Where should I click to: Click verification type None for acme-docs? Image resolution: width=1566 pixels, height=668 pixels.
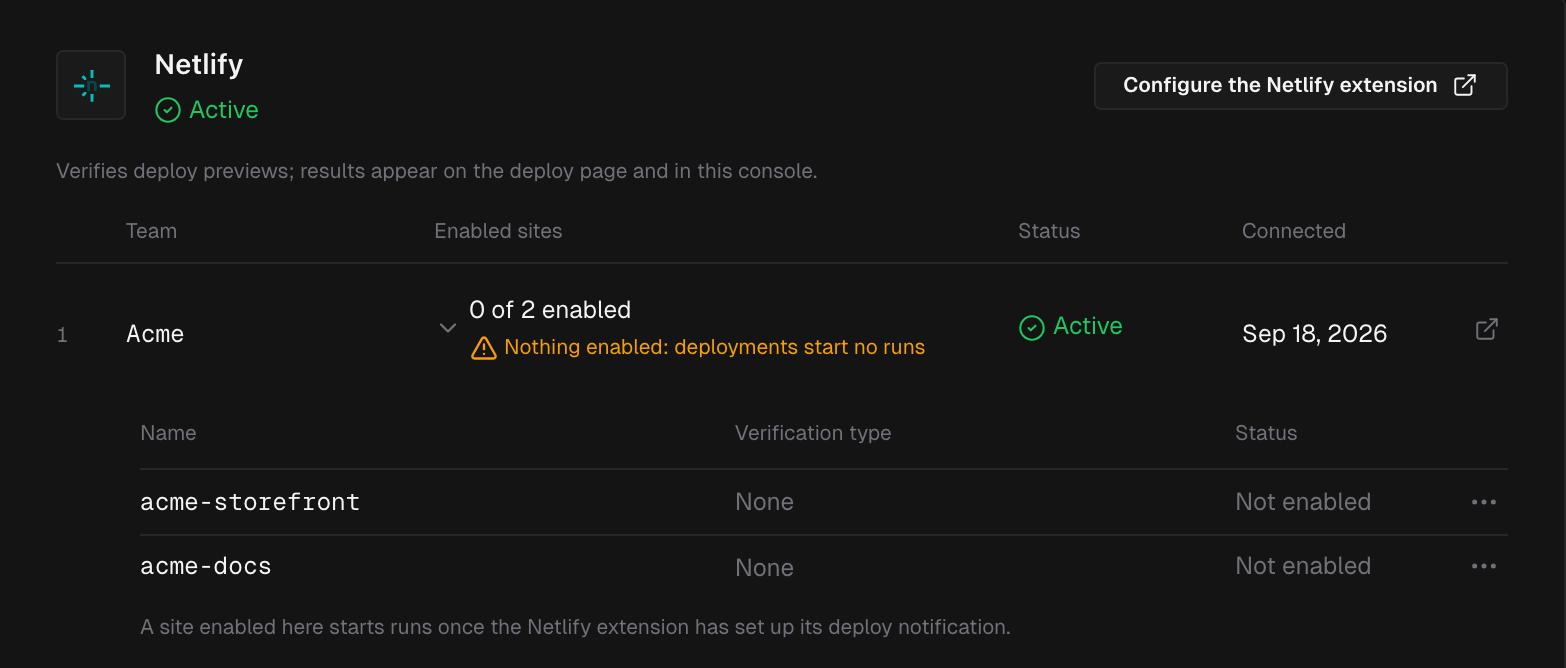click(x=764, y=568)
